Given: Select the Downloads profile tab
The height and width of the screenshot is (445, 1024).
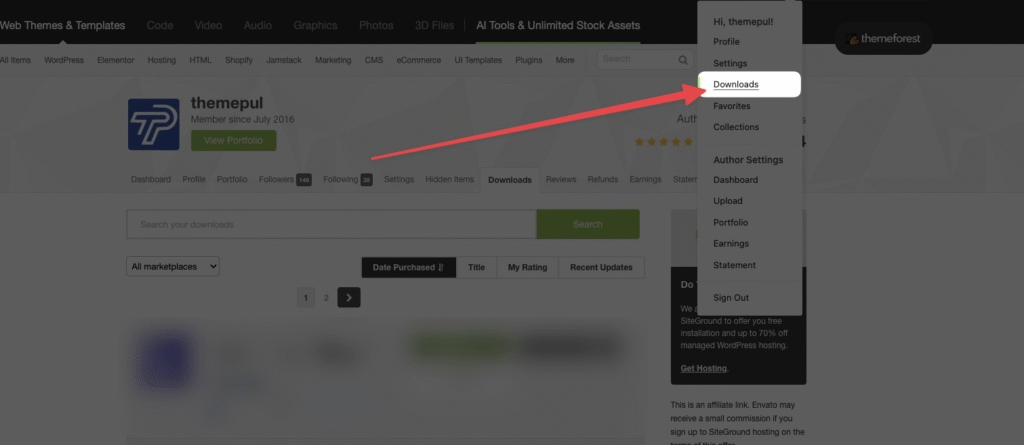Looking at the screenshot, I should pos(510,180).
